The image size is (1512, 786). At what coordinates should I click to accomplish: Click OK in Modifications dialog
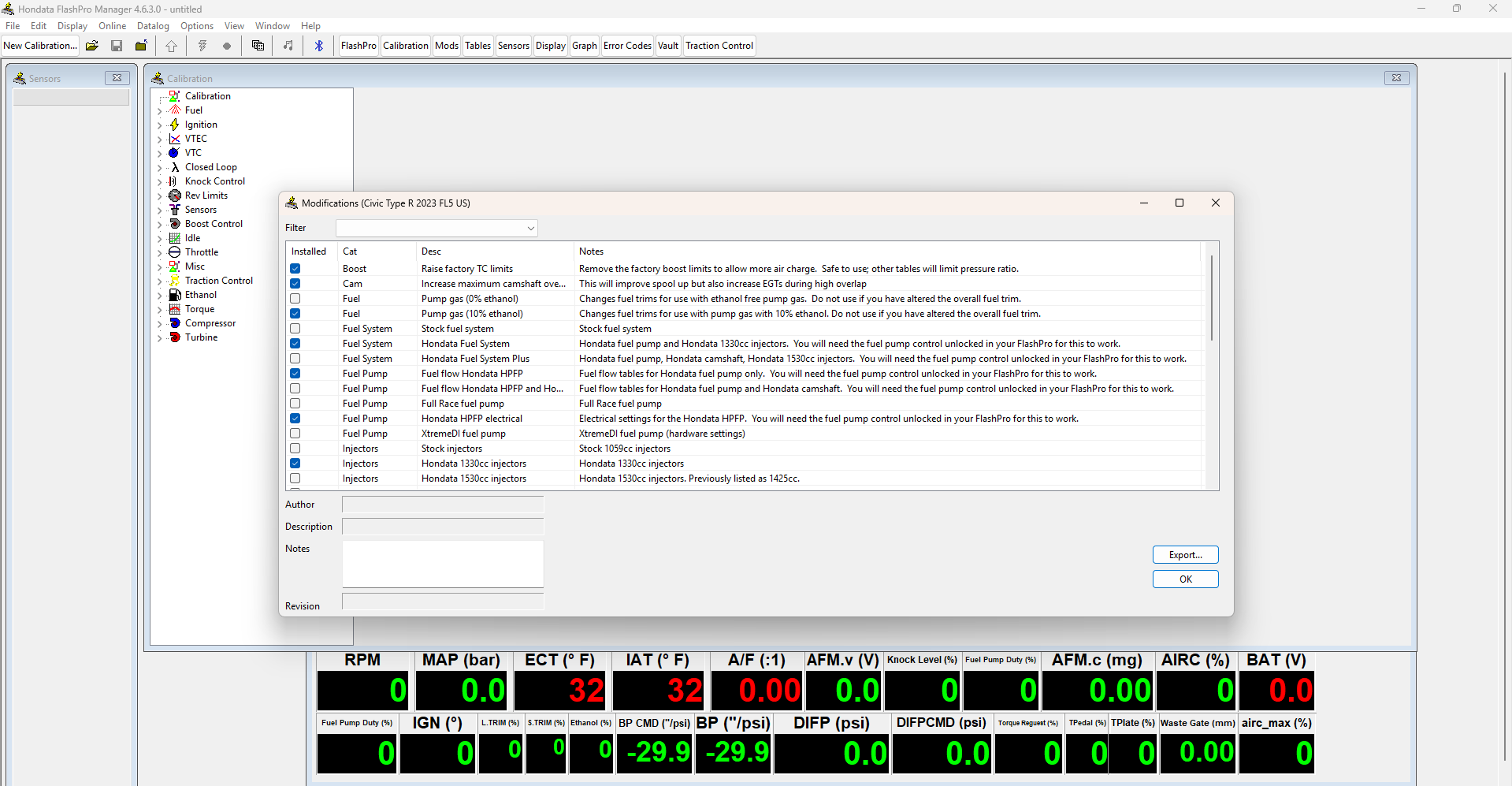(x=1185, y=579)
